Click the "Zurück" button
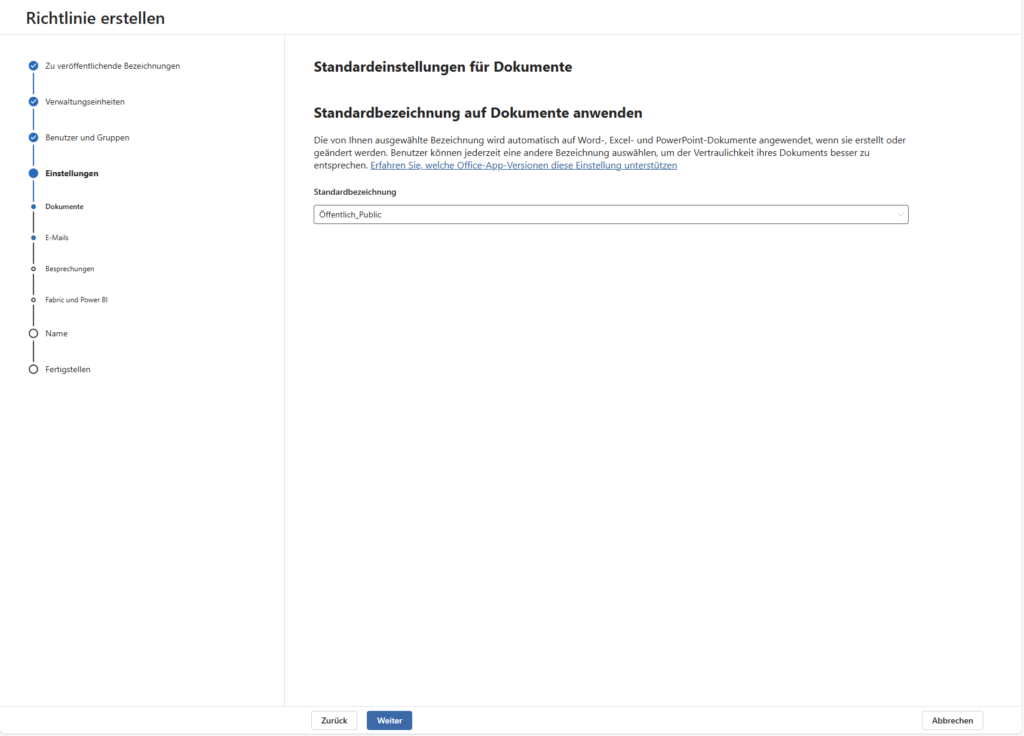The width and height of the screenshot is (1024, 736). coord(333,720)
